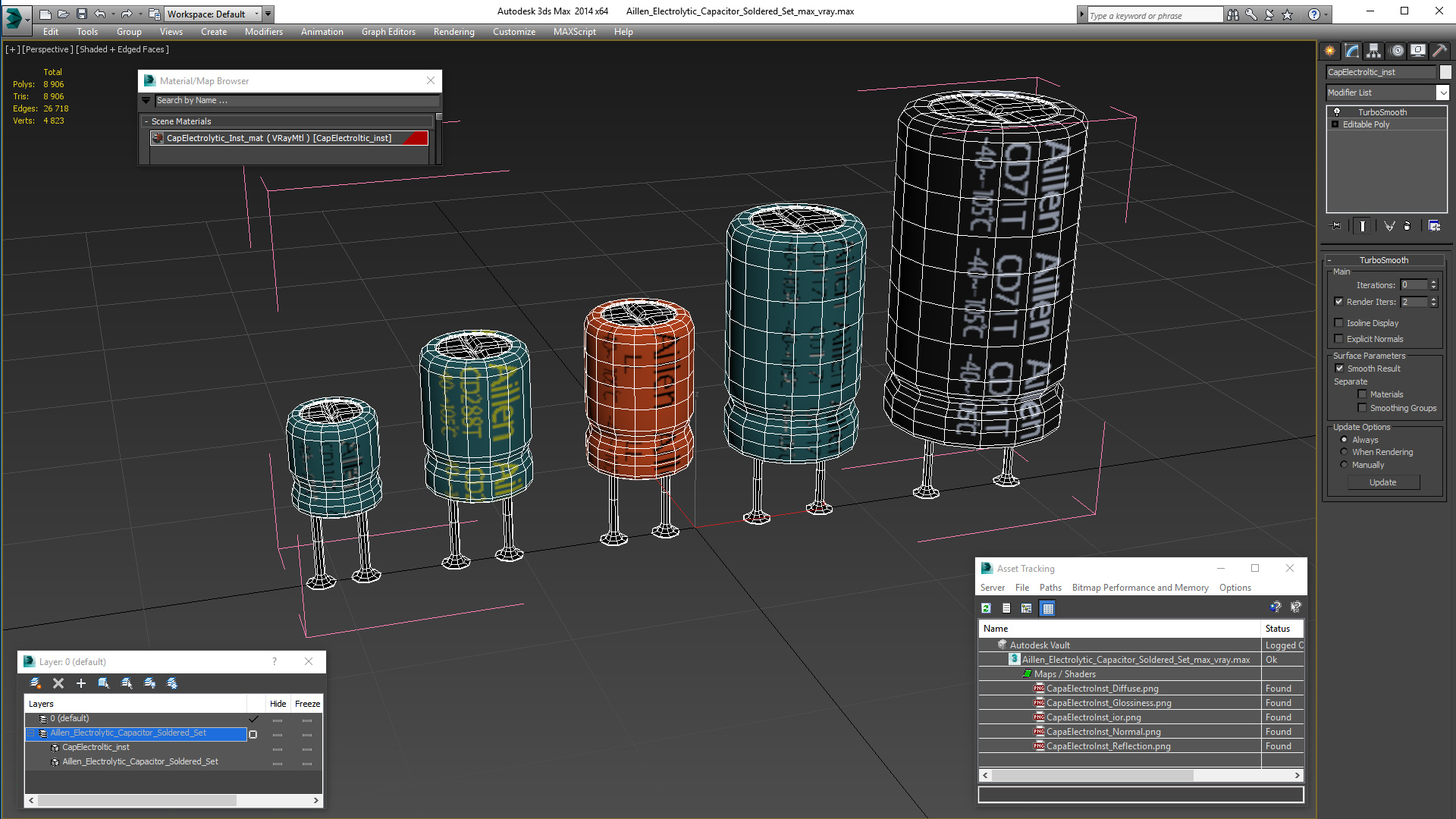Open Configure Modifier Sets icon
This screenshot has height=819, width=1456.
click(1434, 225)
